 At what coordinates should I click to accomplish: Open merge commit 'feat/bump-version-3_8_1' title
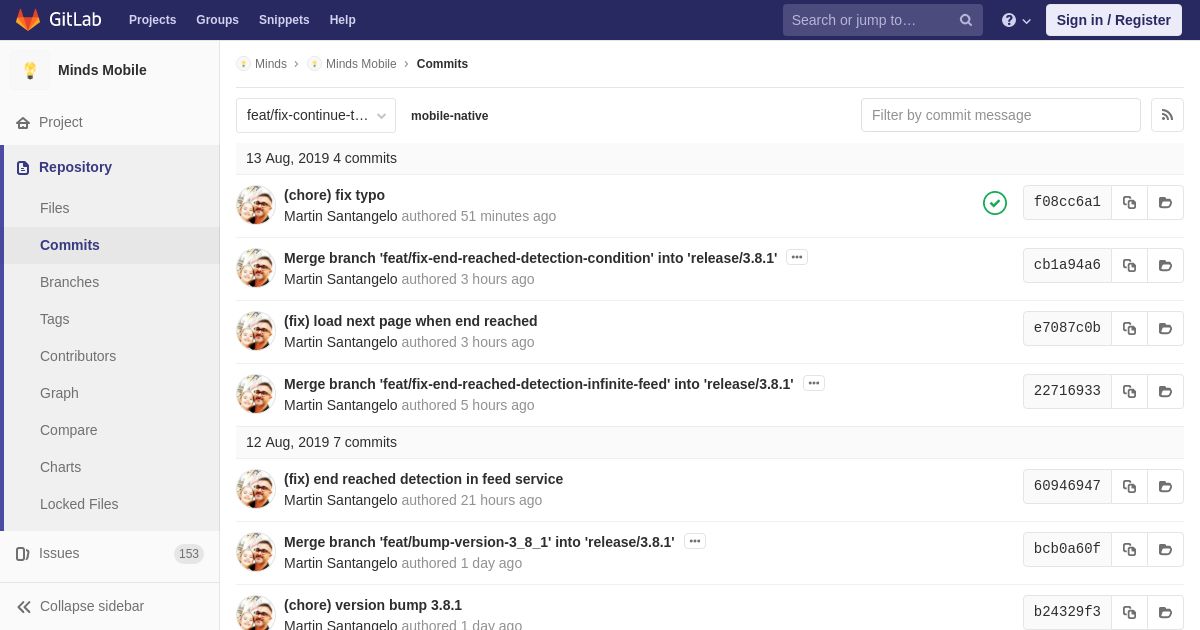point(479,542)
